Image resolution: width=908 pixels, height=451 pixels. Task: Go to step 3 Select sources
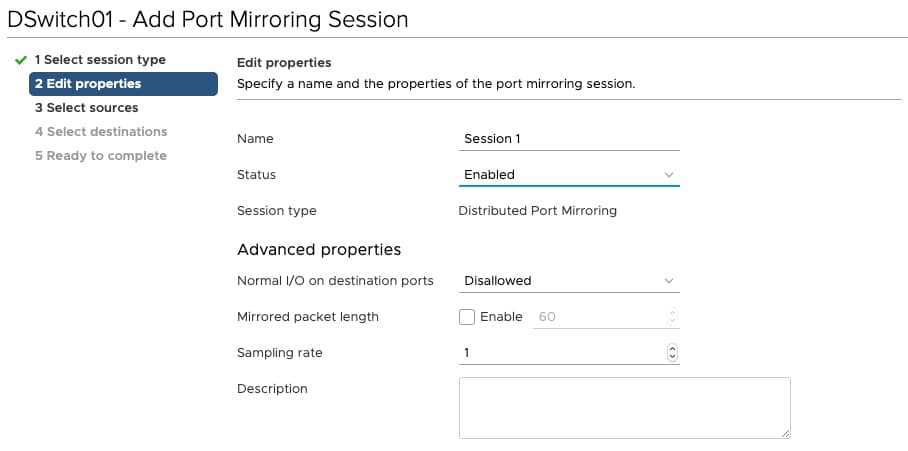pyautogui.click(x=86, y=108)
